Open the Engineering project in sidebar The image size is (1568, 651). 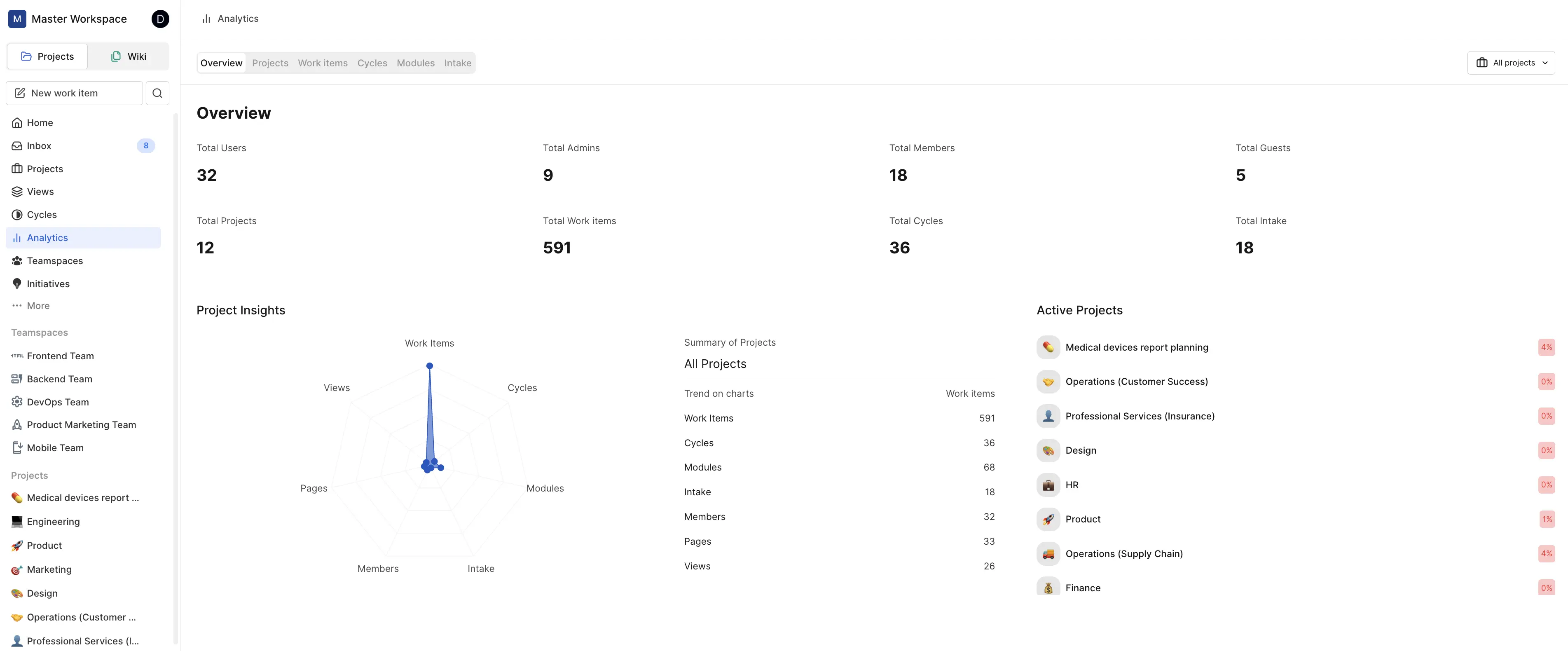83,521
